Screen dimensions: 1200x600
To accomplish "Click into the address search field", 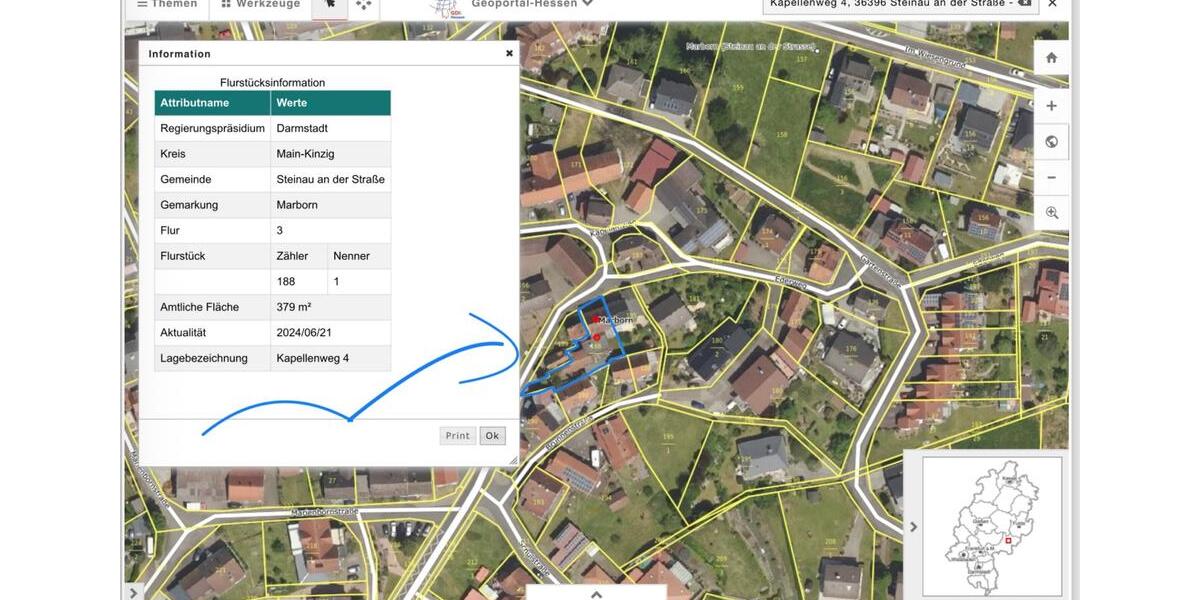I will (900, 4).
